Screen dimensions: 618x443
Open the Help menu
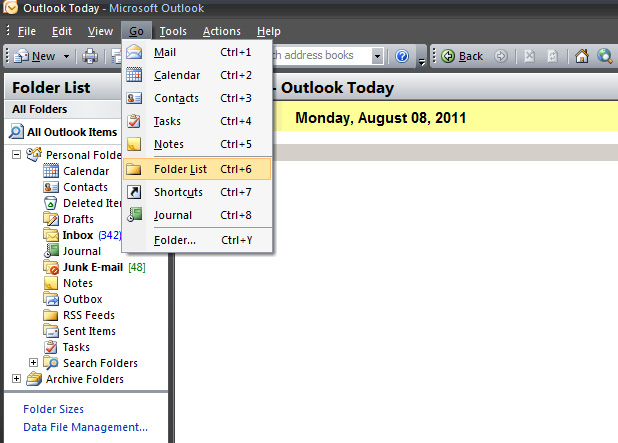(x=268, y=31)
